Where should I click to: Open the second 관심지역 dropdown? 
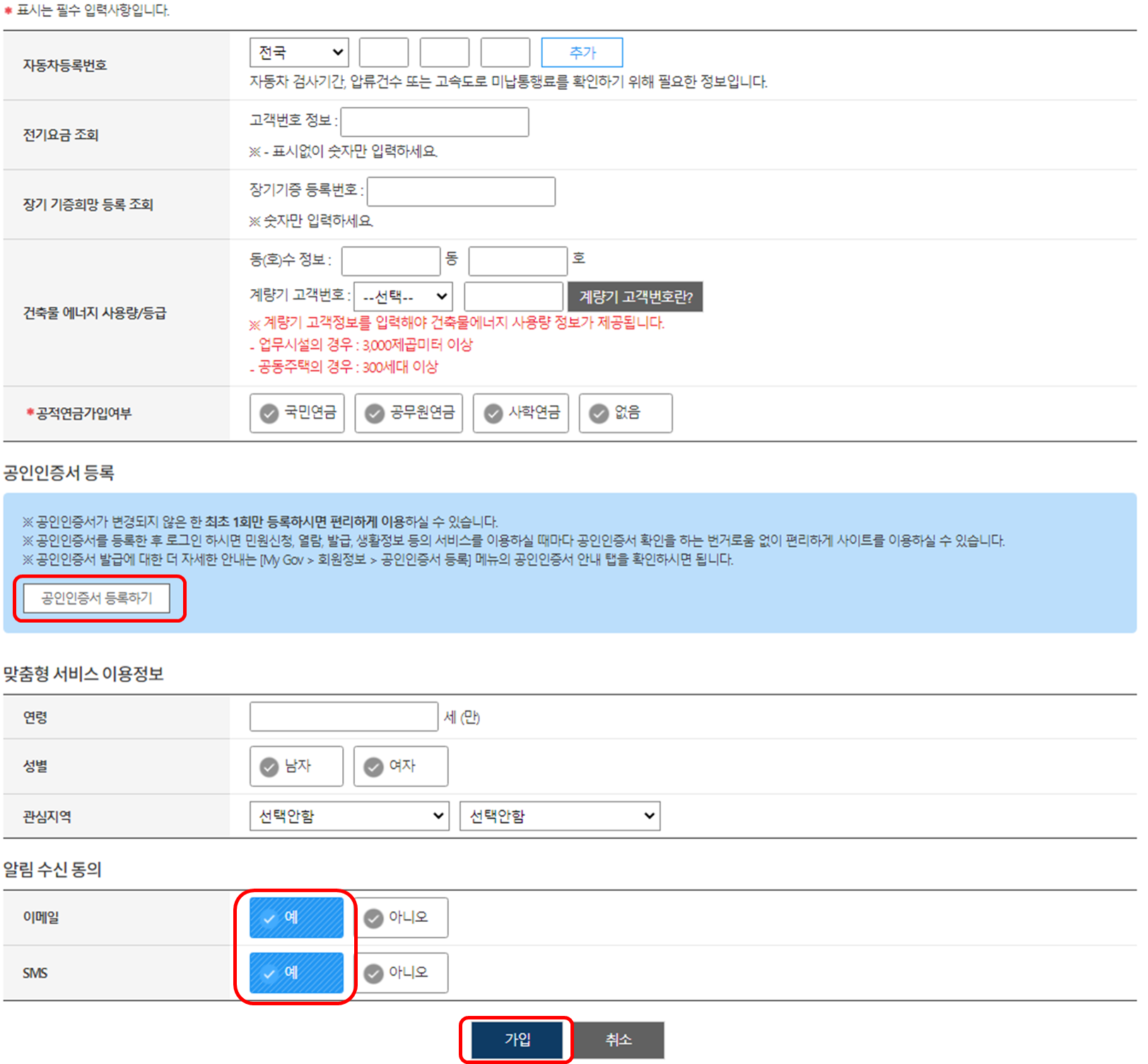560,816
